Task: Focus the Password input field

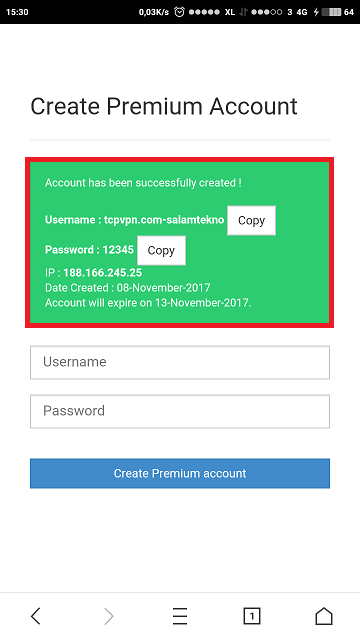Action: (180, 411)
